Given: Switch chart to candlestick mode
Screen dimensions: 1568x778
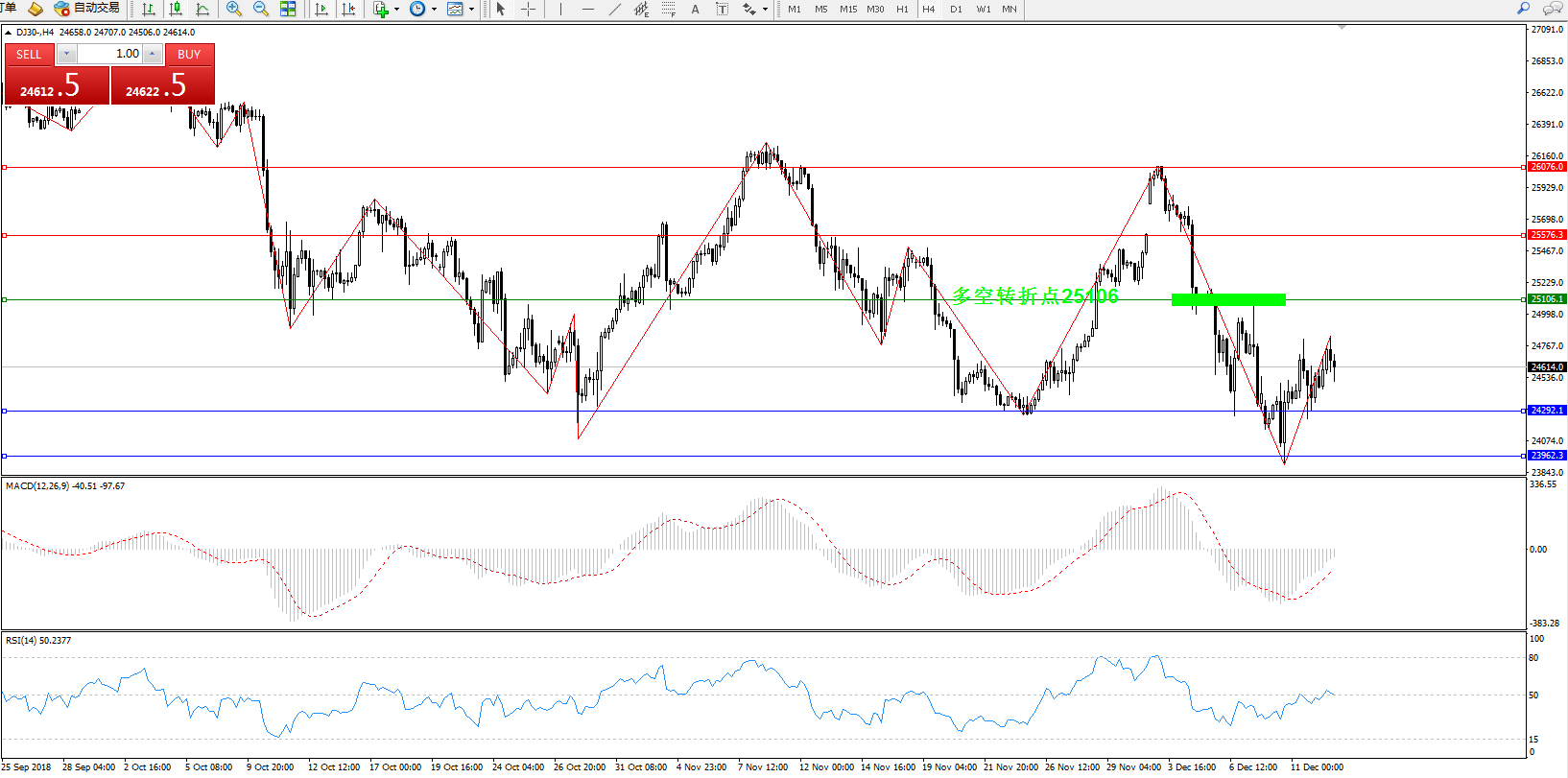Looking at the screenshot, I should pos(176,9).
